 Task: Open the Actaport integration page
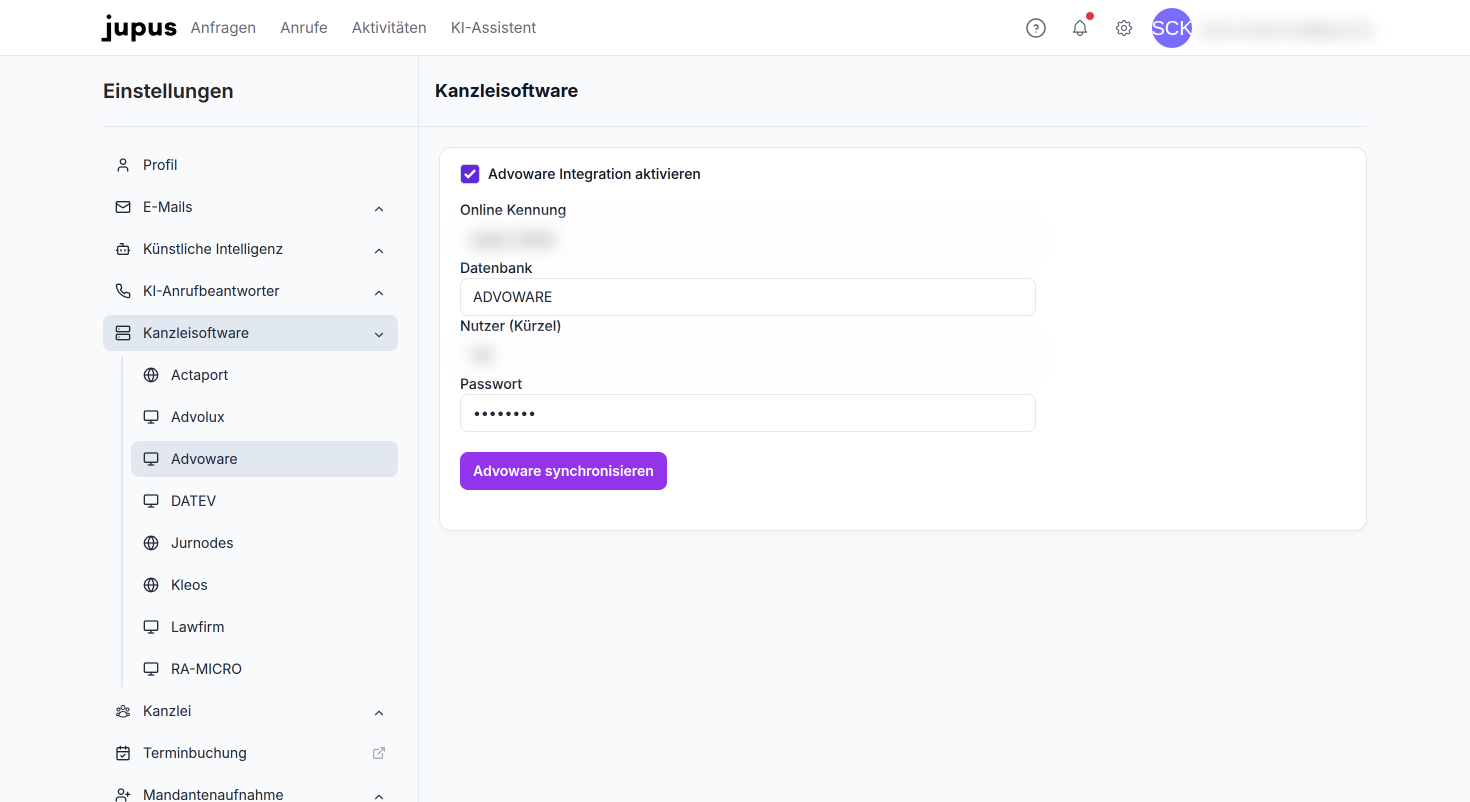pyautogui.click(x=264, y=375)
